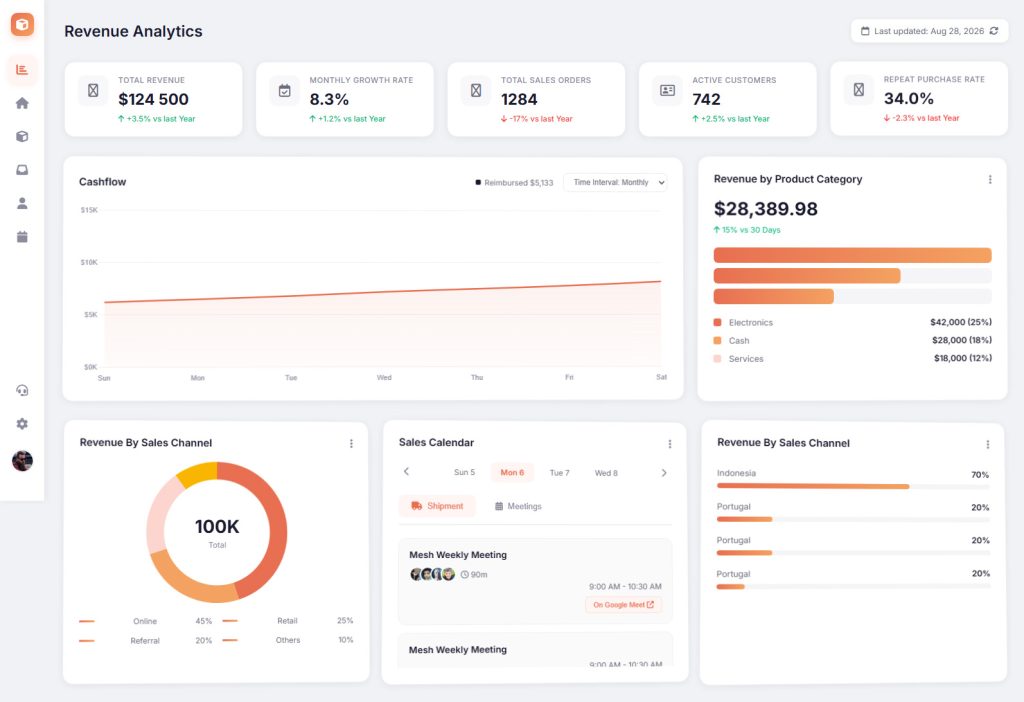Open country revenue card three-dot menu
This screenshot has width=1024, height=702.
pyautogui.click(x=987, y=444)
